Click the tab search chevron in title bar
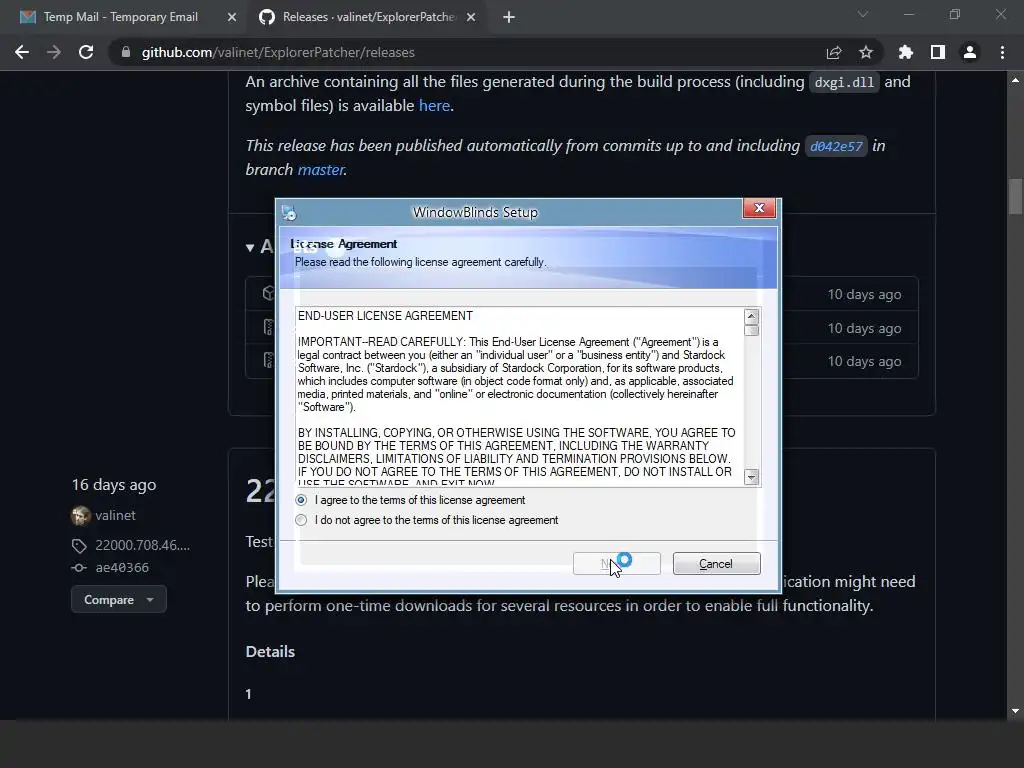 tap(863, 14)
